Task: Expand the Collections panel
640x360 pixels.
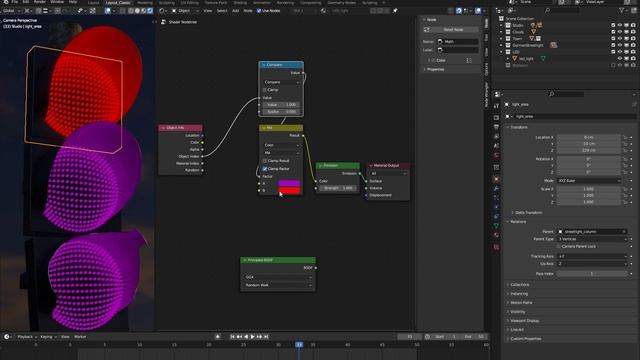Action: pyautogui.click(x=519, y=284)
